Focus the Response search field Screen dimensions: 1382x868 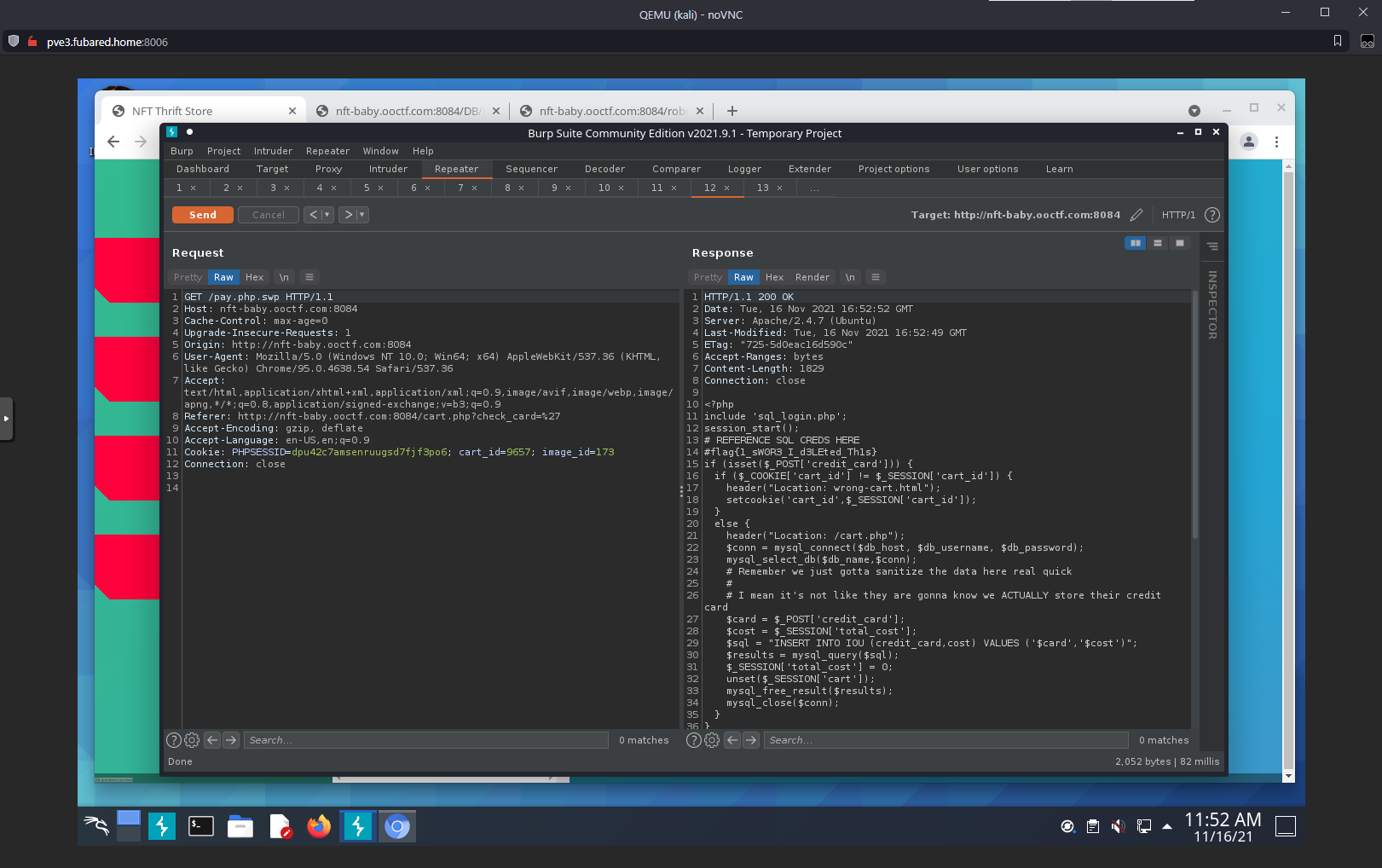946,740
